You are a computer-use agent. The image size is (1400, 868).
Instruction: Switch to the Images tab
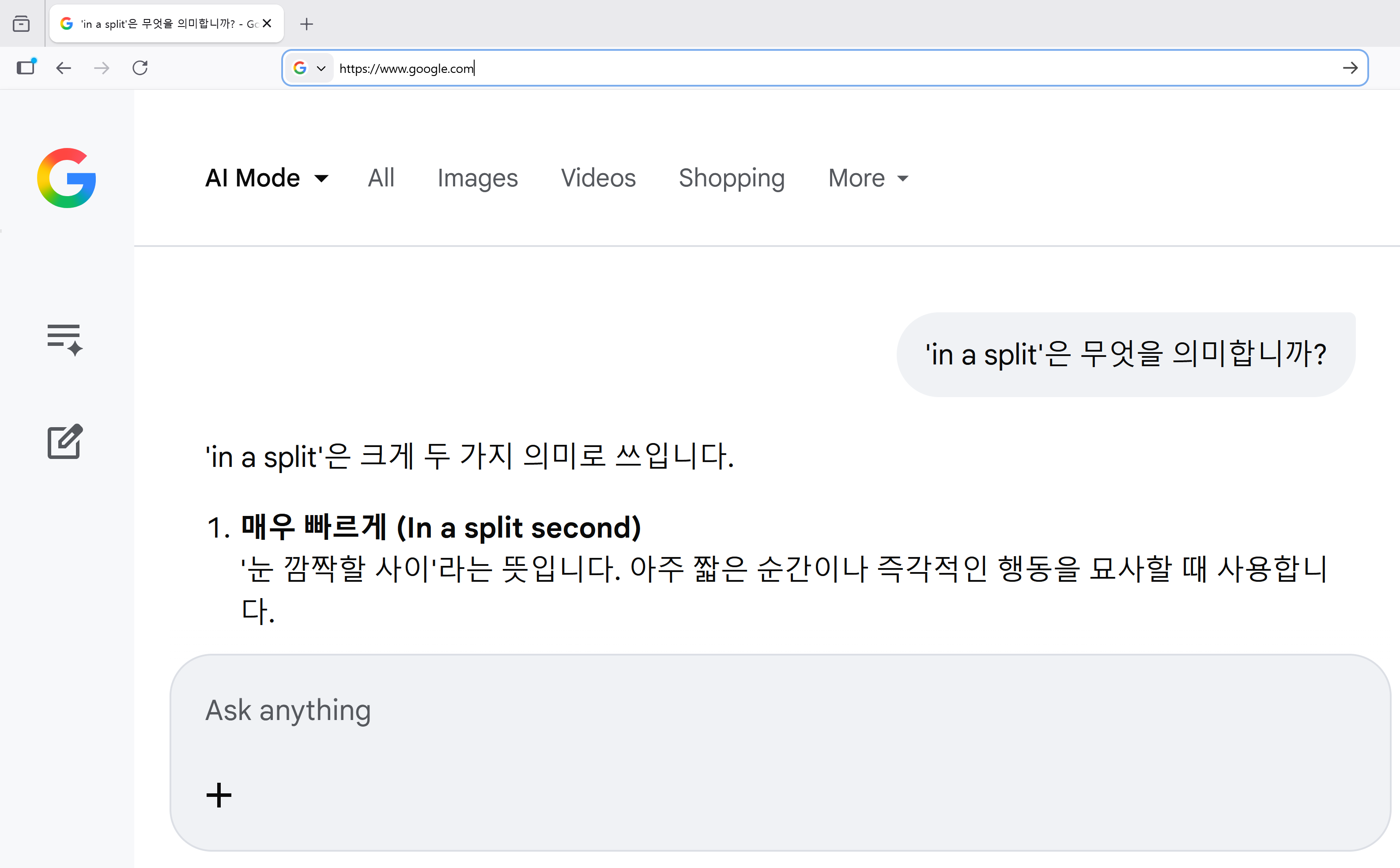point(477,178)
